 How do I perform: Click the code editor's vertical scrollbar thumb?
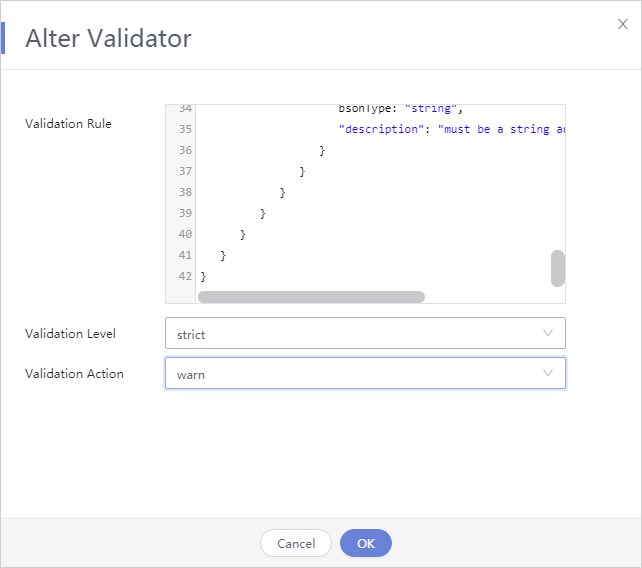tap(558, 268)
